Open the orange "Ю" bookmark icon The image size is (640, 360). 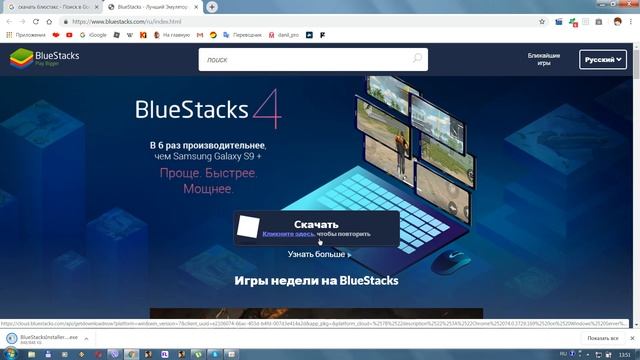(143, 35)
